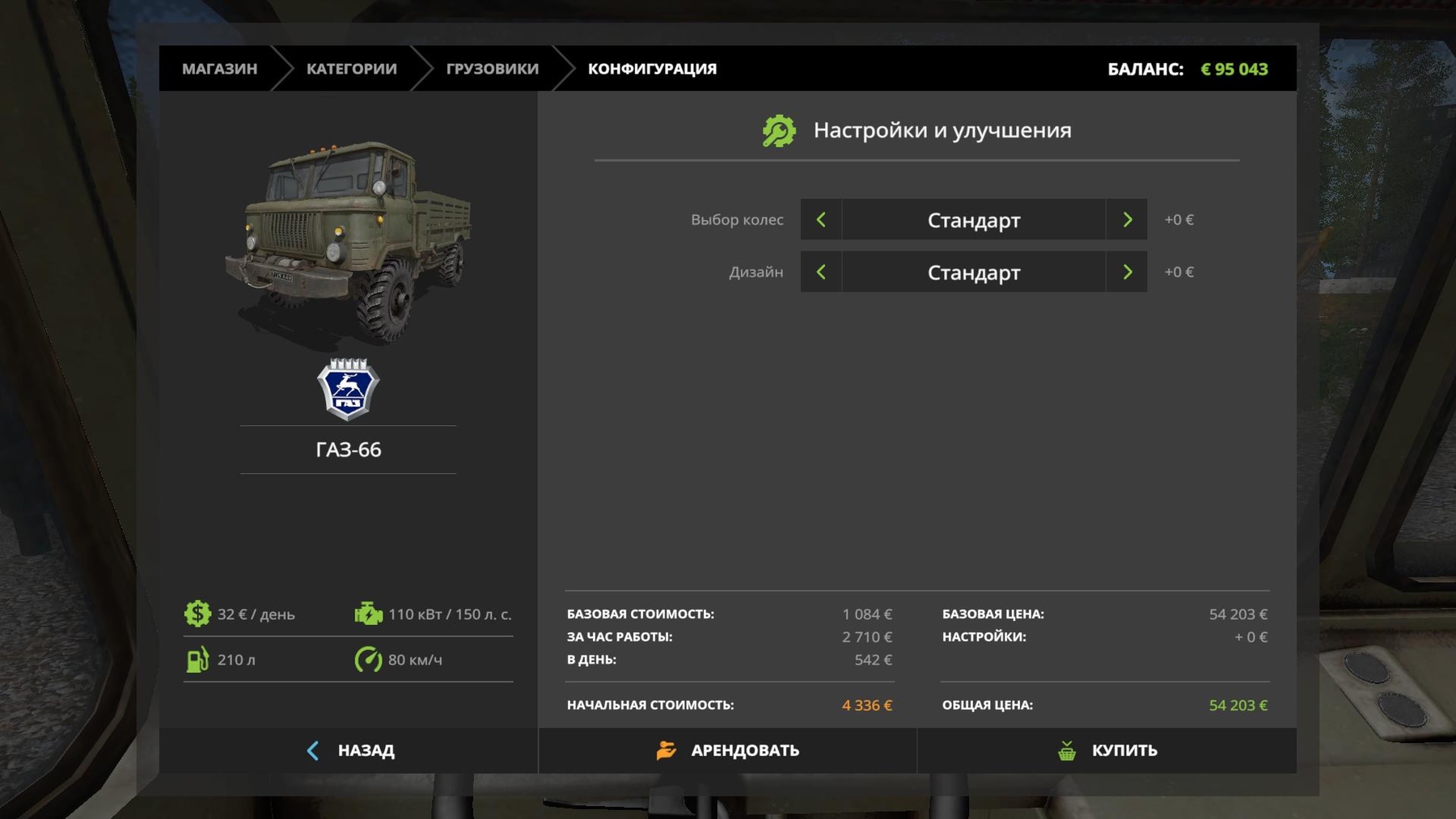Switch to next design with right arrow
Viewport: 1456px width, 819px height.
click(1127, 272)
